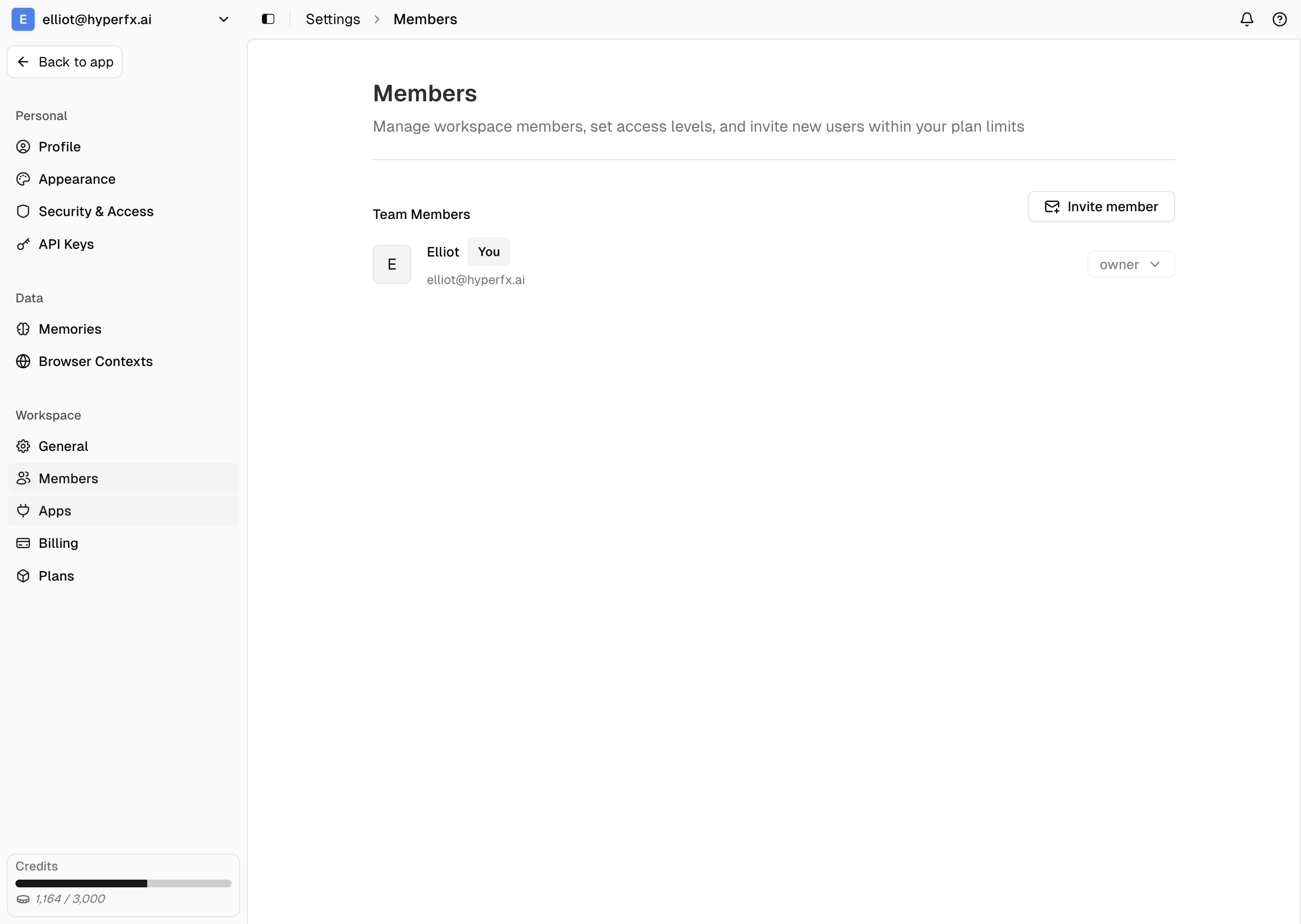
Task: Click the help question mark icon
Action: (1279, 19)
